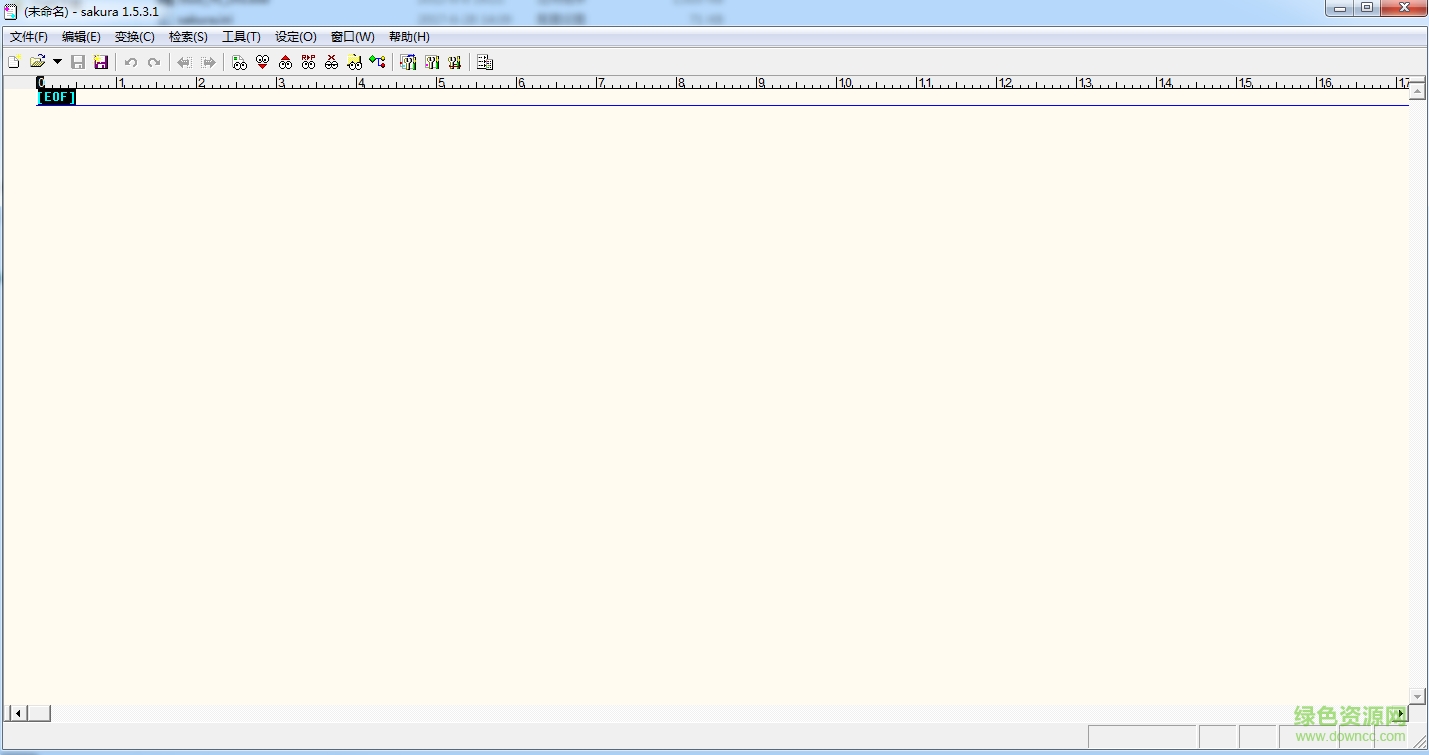This screenshot has width=1429, height=755.
Task: Click the vertical scrollbar down arrow
Action: point(1417,696)
